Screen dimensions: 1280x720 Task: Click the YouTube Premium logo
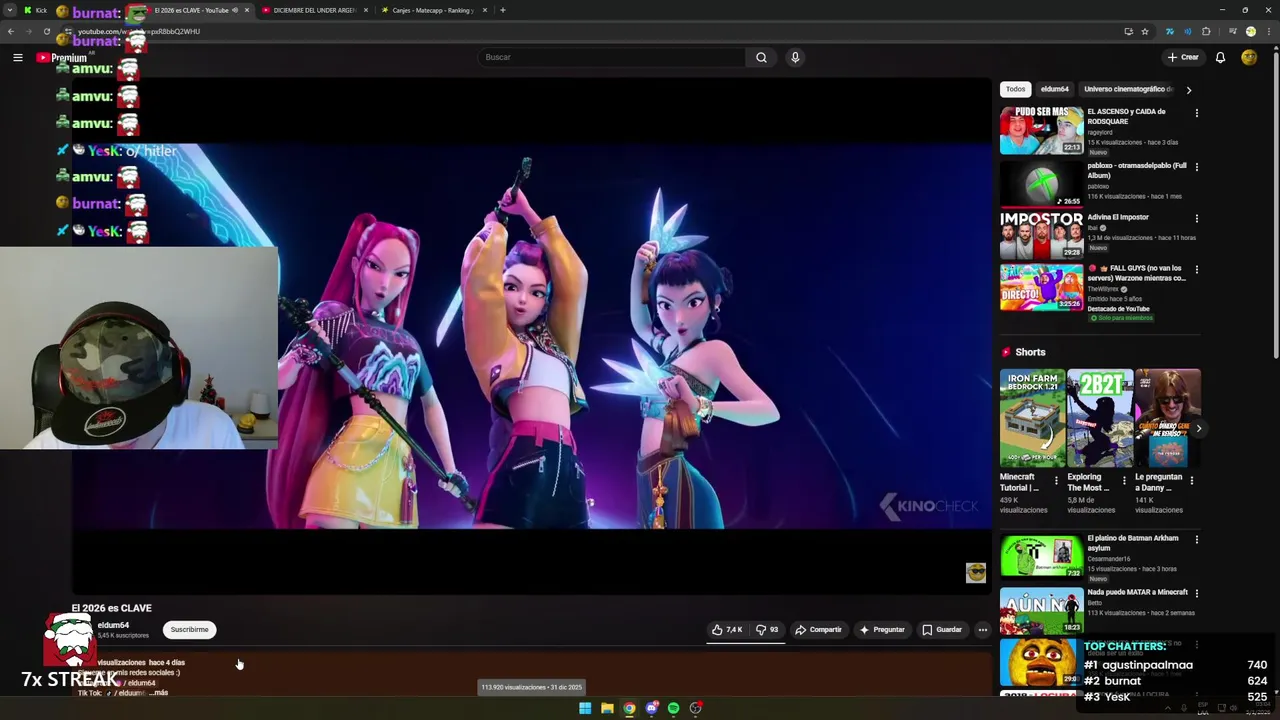(62, 57)
